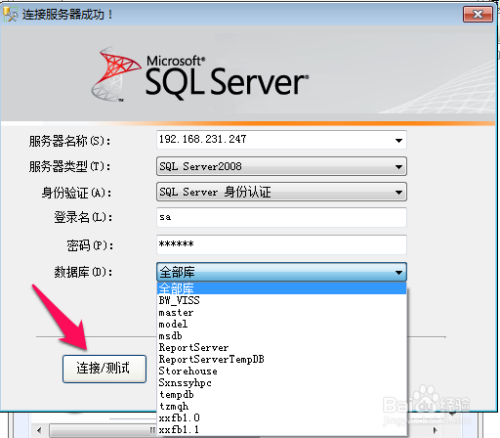Select 全部库 highlighted list entry
This screenshot has height=438, width=500.
click(x=282, y=288)
